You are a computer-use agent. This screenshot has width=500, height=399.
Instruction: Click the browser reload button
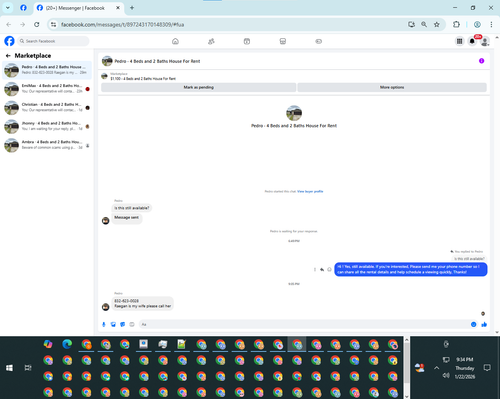click(37, 24)
